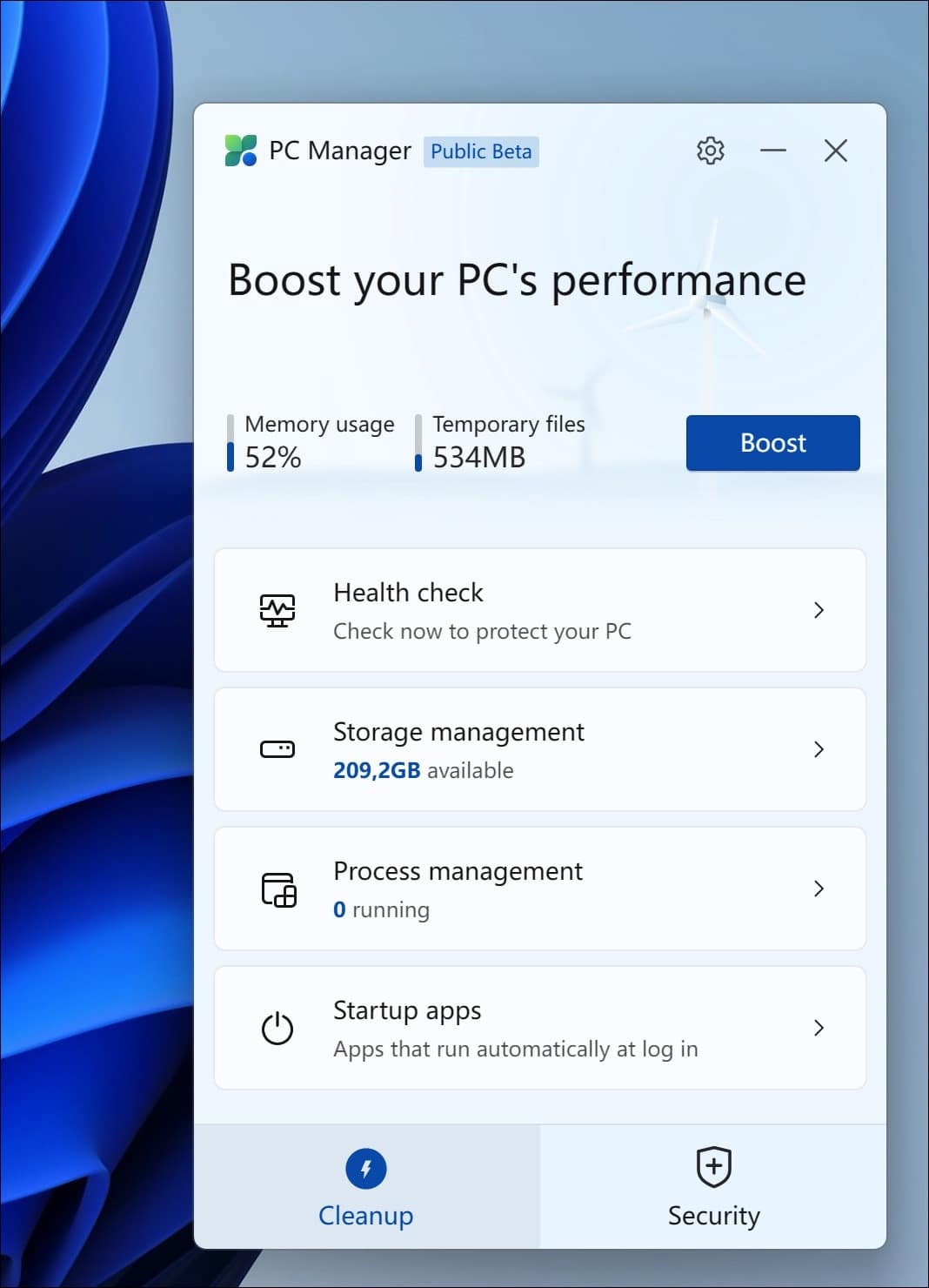Screen dimensions: 929x1288
Task: Click the Storage management drive icon
Action: point(277,749)
